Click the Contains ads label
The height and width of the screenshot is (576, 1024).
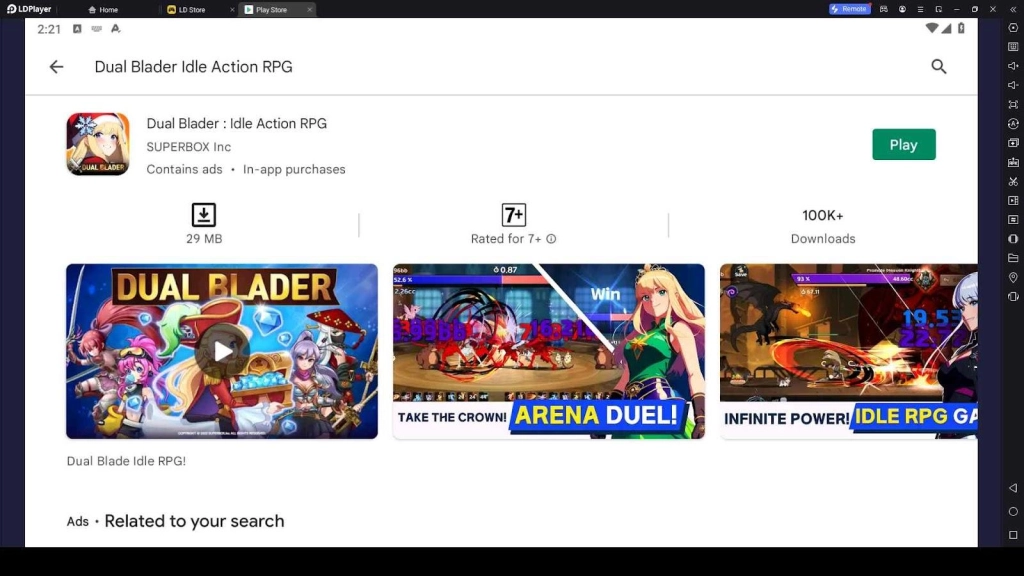184,169
